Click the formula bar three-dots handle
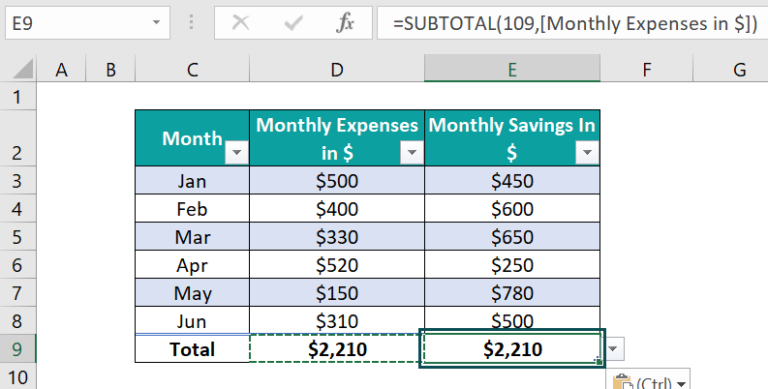The width and height of the screenshot is (768, 389). pyautogui.click(x=192, y=23)
